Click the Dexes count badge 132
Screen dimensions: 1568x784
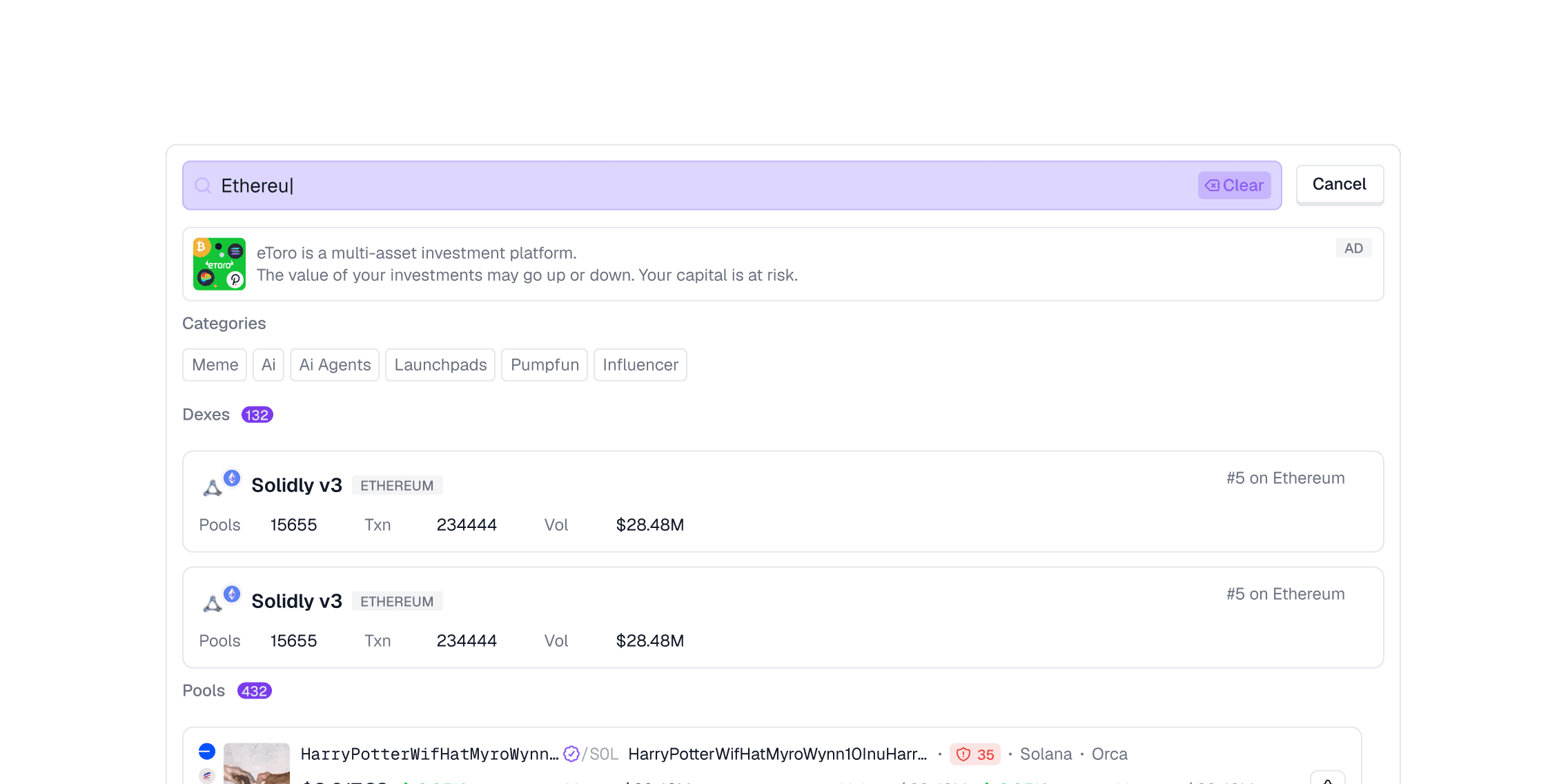pyautogui.click(x=257, y=415)
